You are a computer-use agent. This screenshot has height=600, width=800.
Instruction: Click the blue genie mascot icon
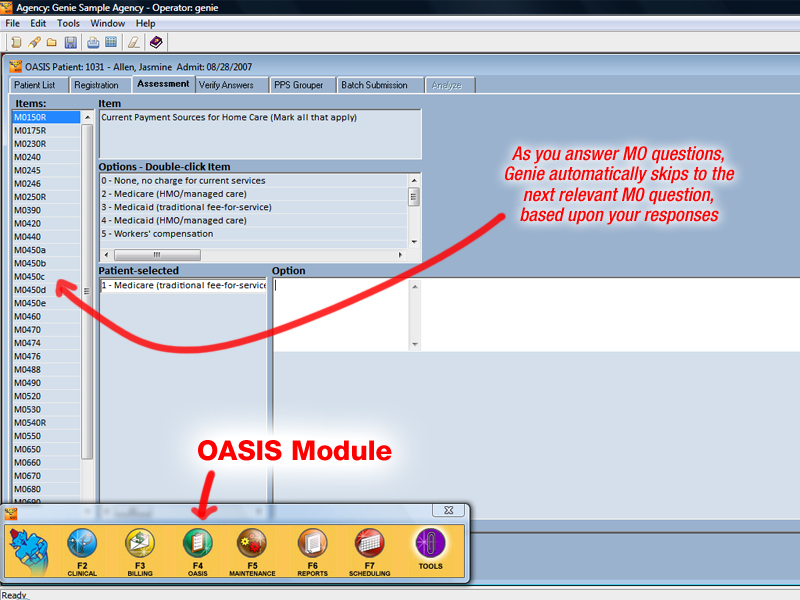tap(30, 551)
